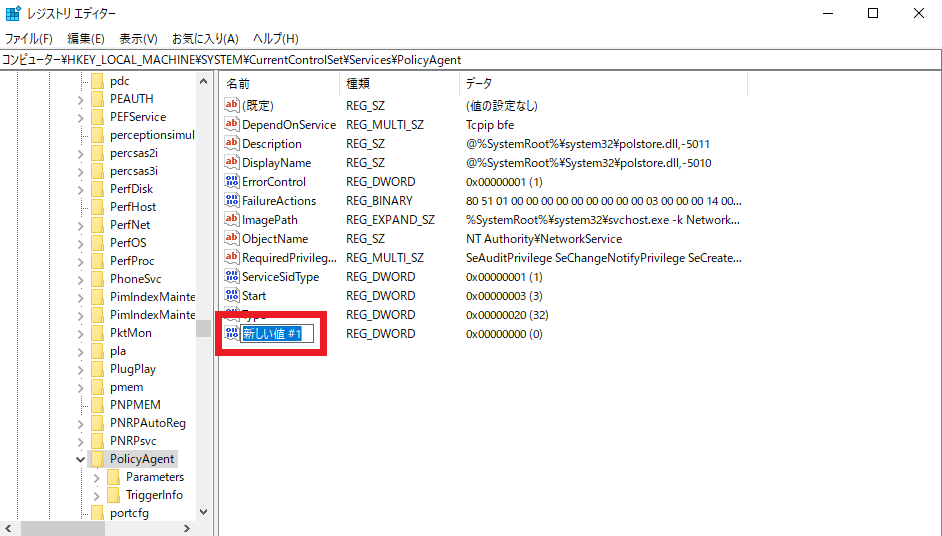Click the ImagePath value icon
942x536 pixels.
[232, 219]
